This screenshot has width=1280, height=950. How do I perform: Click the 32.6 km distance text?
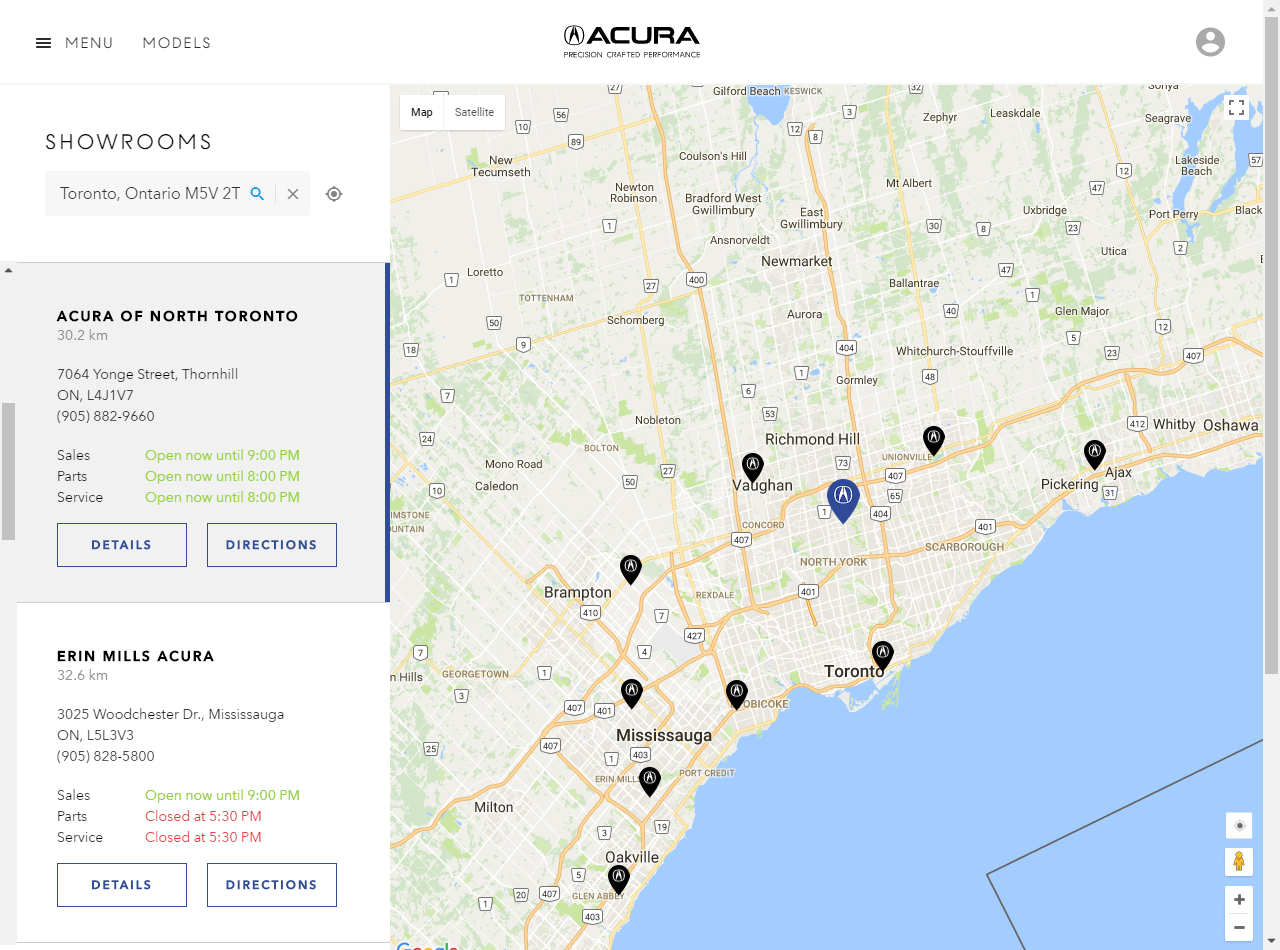pyautogui.click(x=82, y=675)
